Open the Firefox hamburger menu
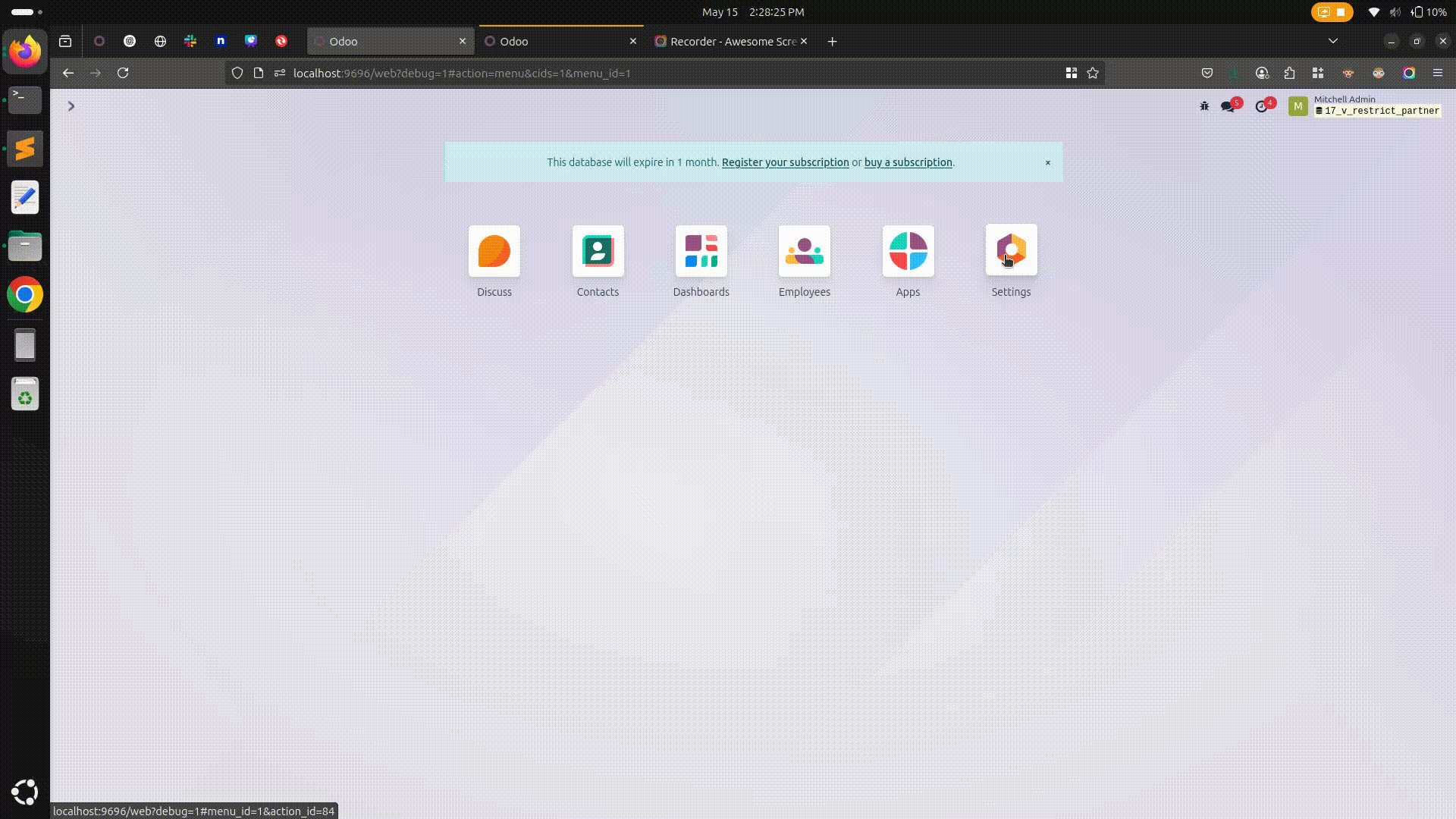This screenshot has width=1456, height=819. [x=1438, y=73]
